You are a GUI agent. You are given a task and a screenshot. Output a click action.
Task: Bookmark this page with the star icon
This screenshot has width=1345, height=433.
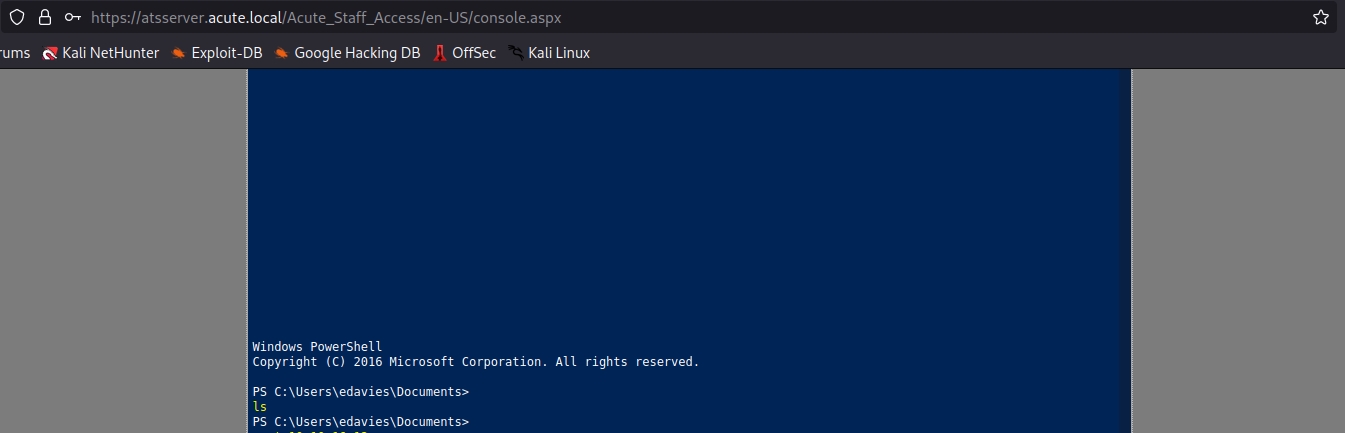(x=1320, y=18)
